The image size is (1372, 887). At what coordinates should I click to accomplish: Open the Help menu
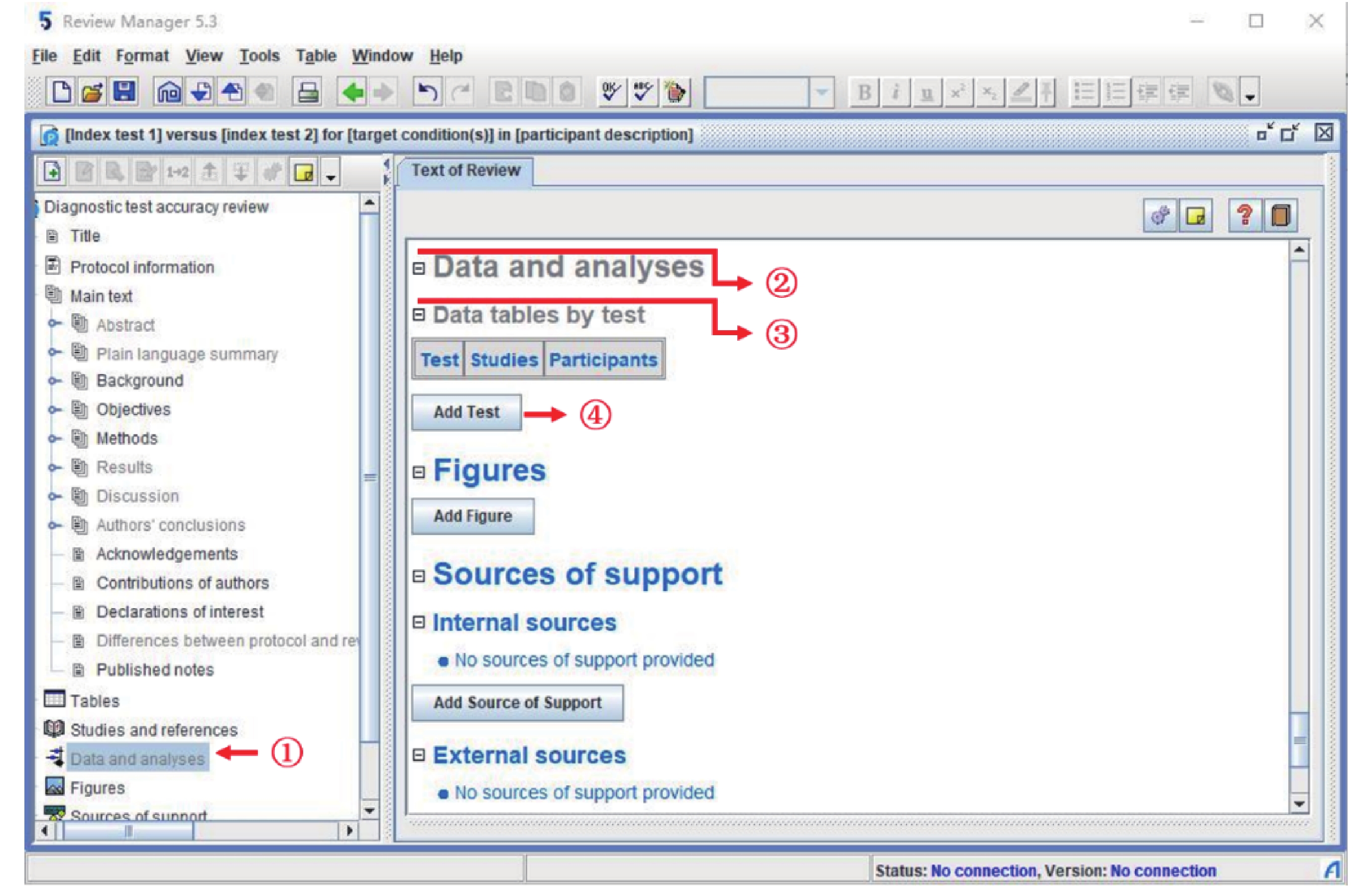(446, 56)
